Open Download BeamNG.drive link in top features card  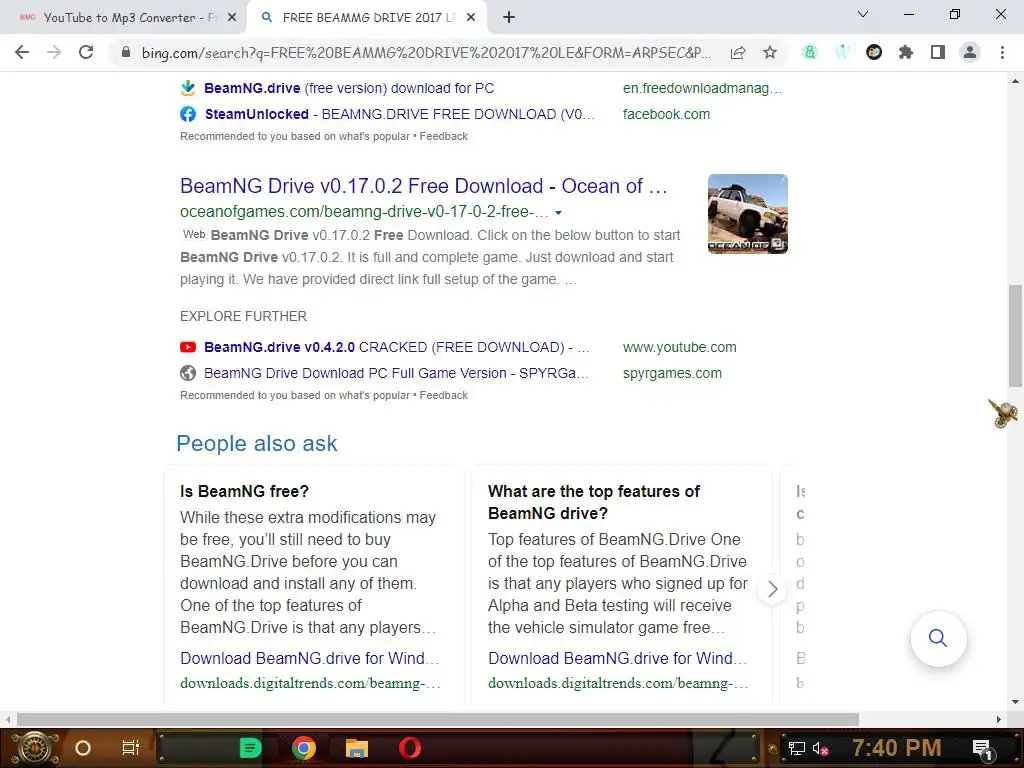pyautogui.click(x=618, y=658)
